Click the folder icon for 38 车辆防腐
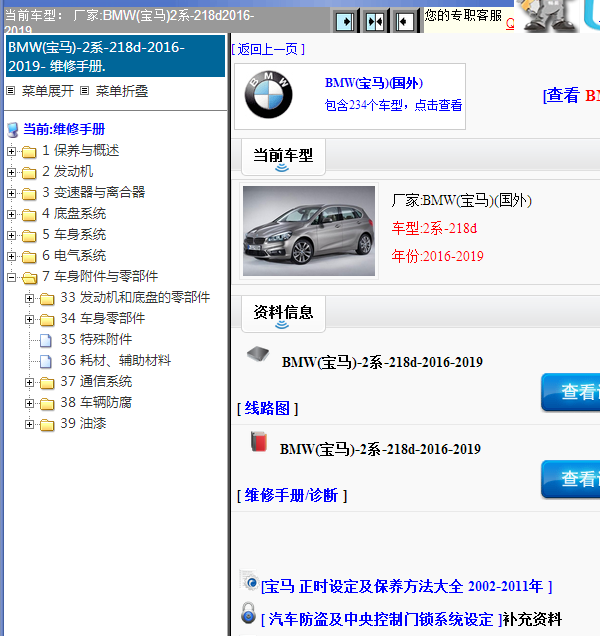Image resolution: width=600 pixels, height=636 pixels. (47, 404)
